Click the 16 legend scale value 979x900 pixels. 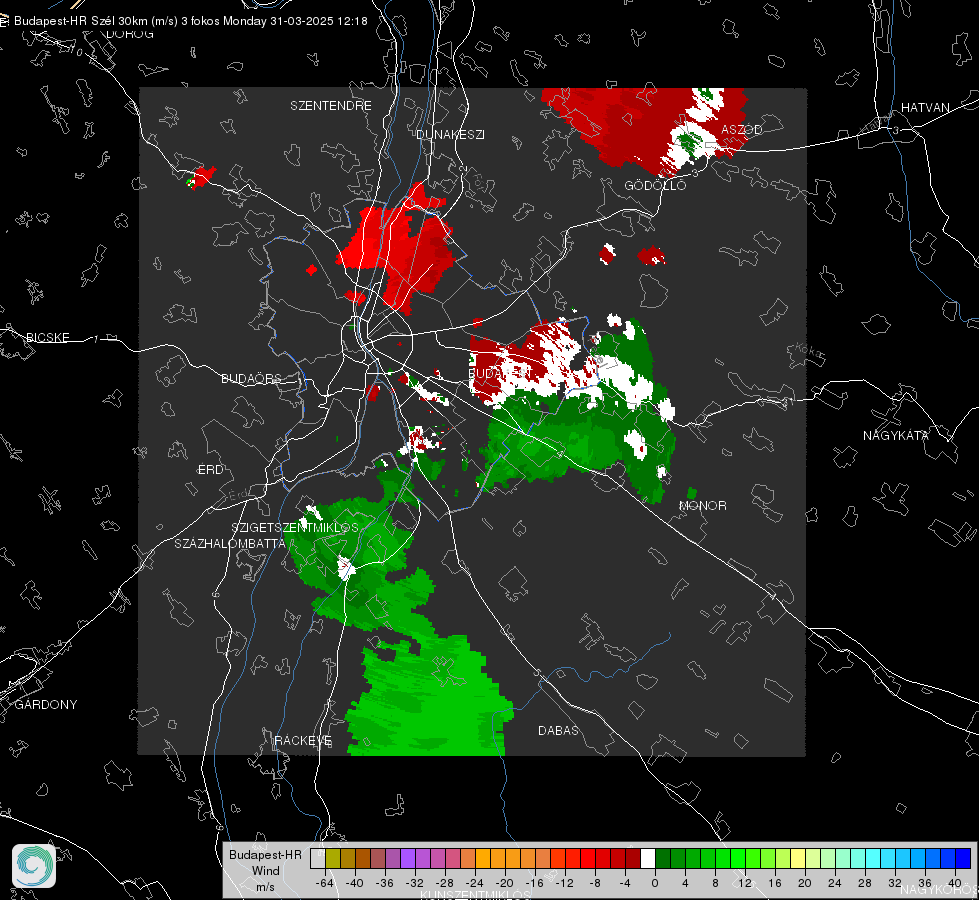pyautogui.click(x=775, y=883)
